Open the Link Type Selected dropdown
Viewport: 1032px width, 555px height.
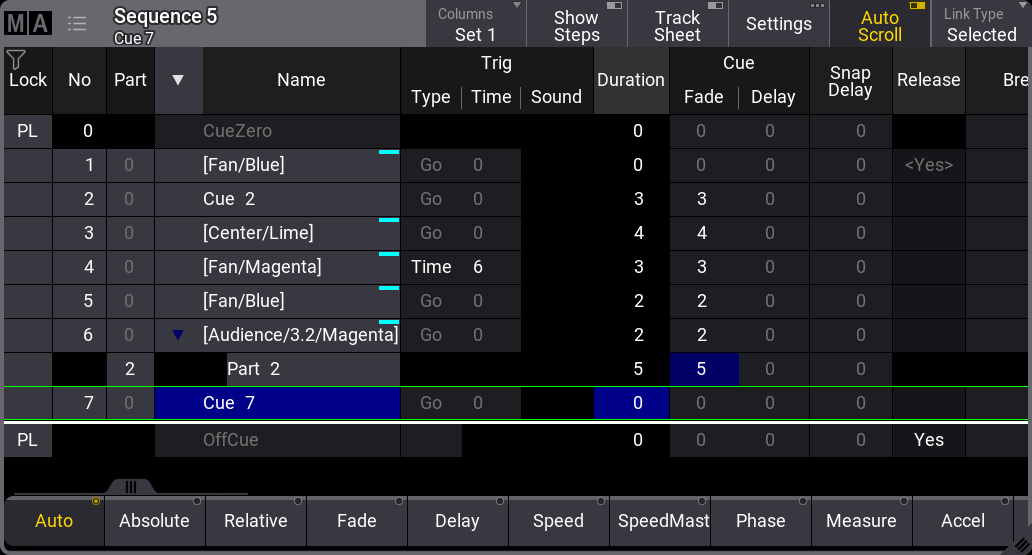click(980, 25)
